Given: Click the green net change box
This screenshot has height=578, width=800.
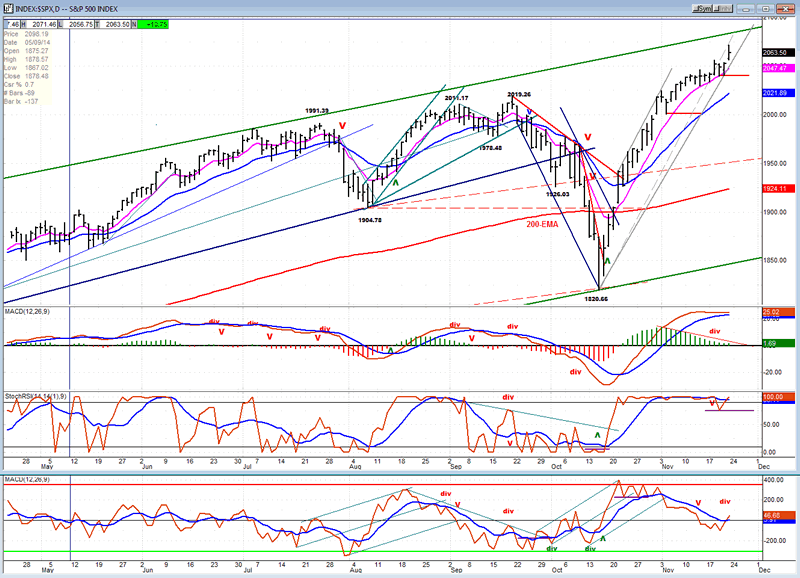Looking at the screenshot, I should pyautogui.click(x=153, y=24).
